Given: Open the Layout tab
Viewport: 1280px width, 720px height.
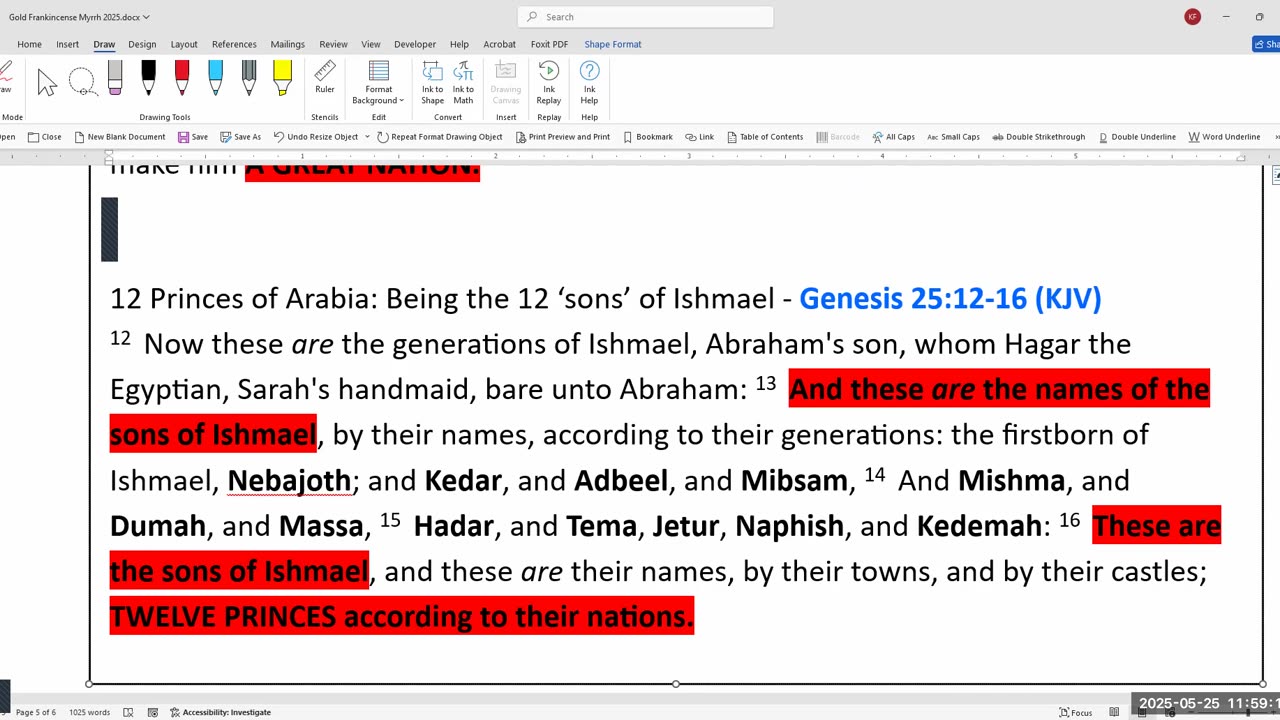Looking at the screenshot, I should pos(184,44).
